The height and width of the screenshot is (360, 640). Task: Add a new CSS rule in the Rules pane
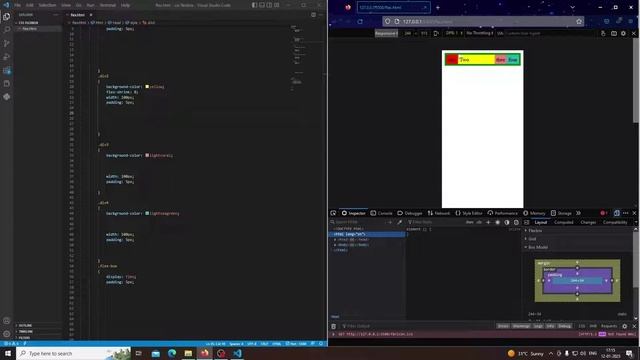(x=488, y=222)
